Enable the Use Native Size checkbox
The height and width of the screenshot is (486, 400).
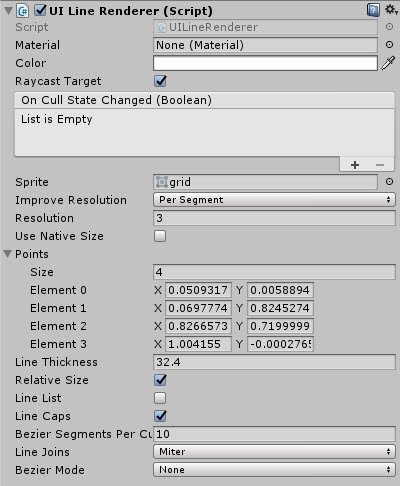(x=160, y=236)
